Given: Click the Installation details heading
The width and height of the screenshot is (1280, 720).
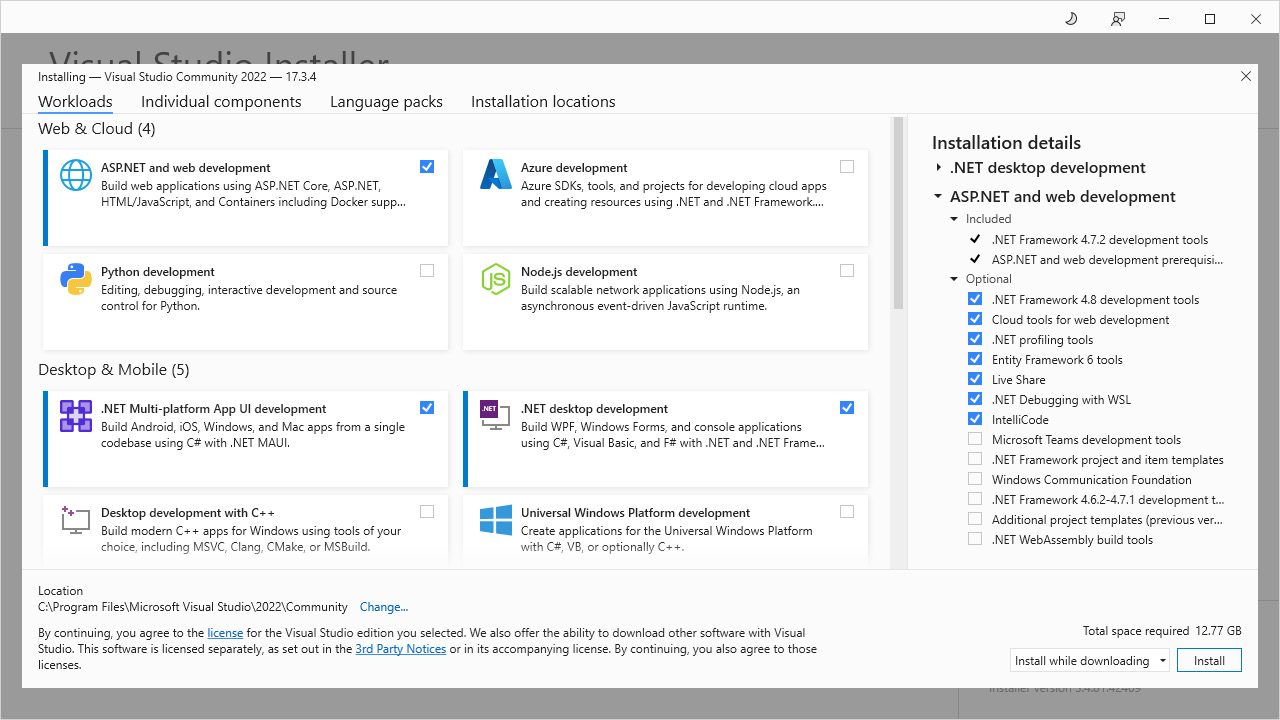Looking at the screenshot, I should click(1006, 143).
